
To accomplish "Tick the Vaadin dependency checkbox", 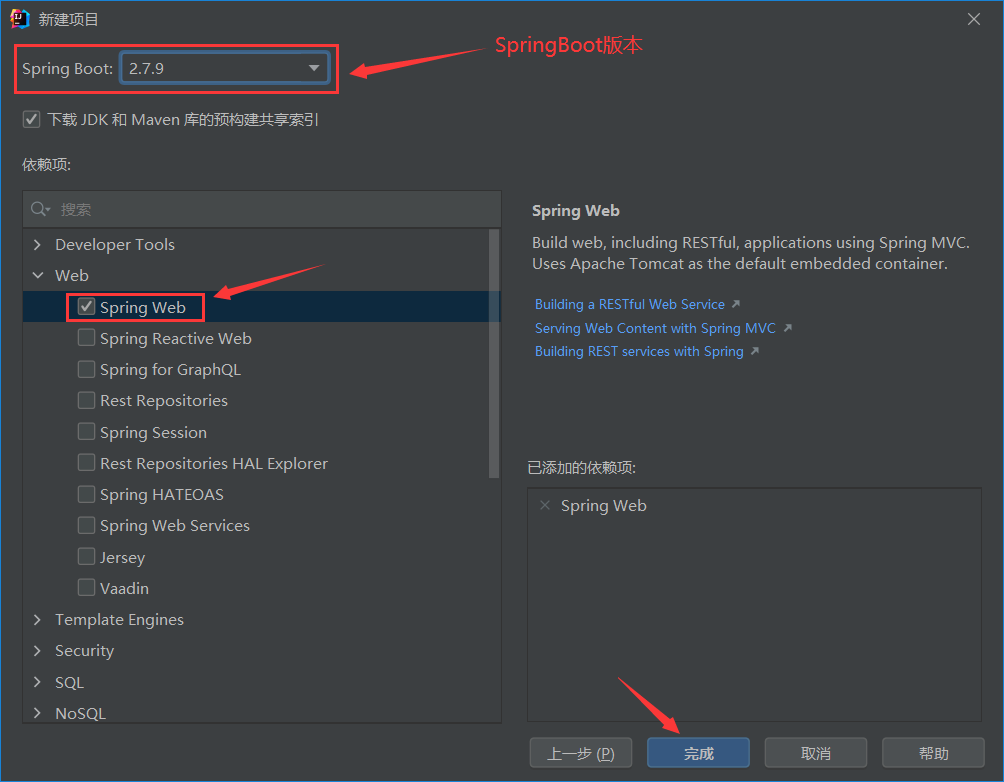I will (87, 588).
